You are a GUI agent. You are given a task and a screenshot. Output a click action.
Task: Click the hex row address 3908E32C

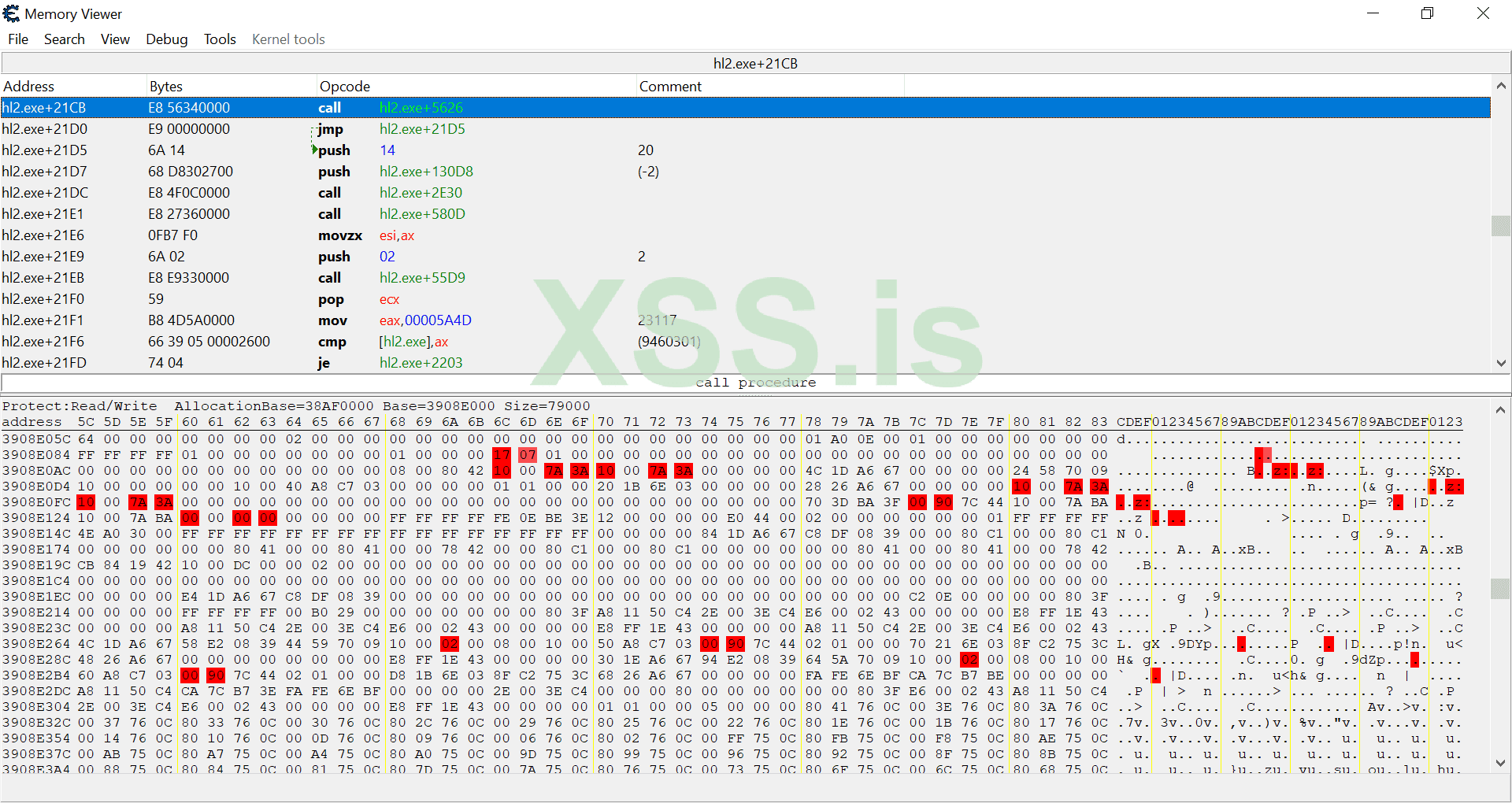pyautogui.click(x=36, y=723)
